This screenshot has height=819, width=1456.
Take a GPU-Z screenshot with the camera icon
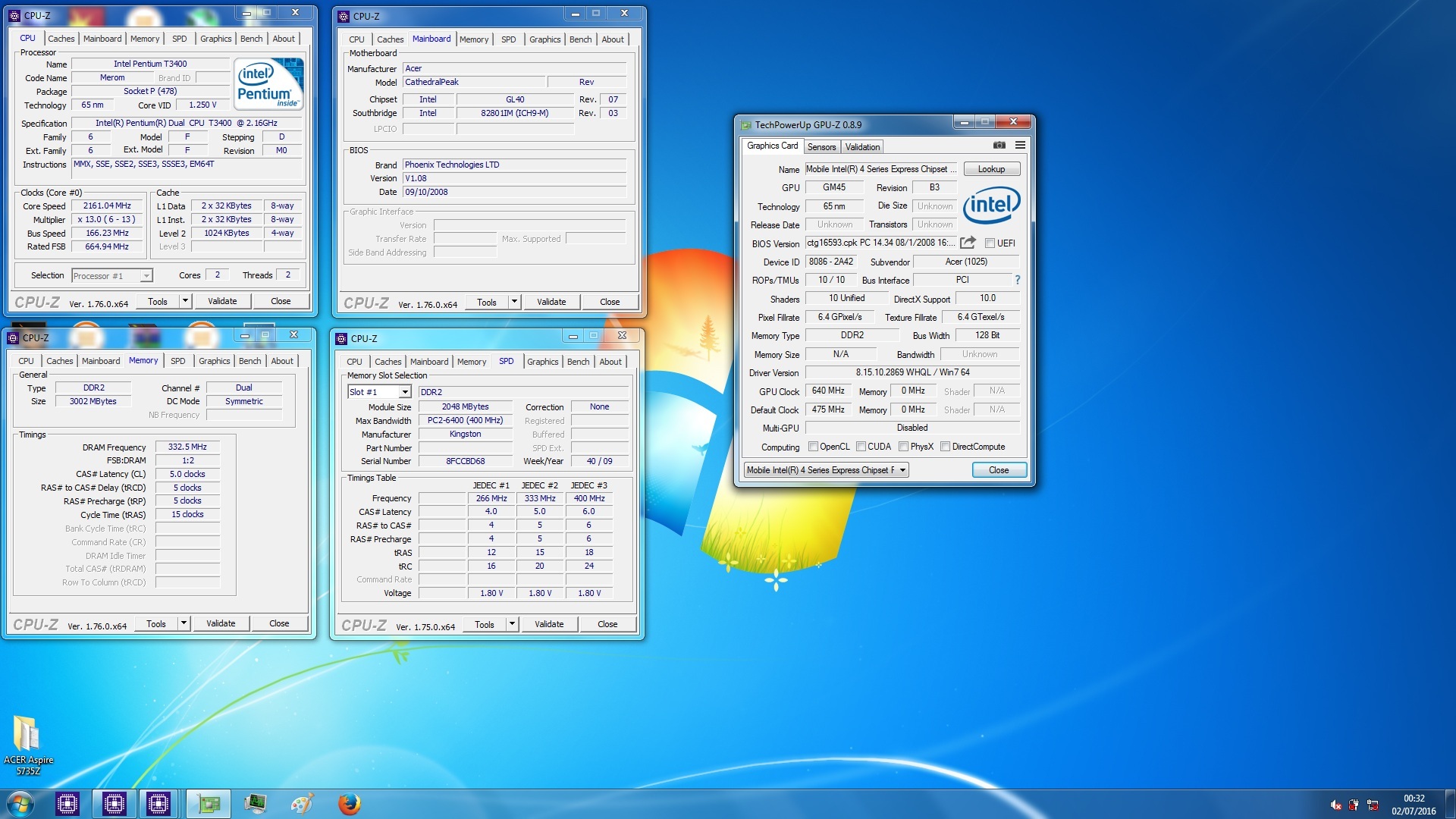click(999, 145)
